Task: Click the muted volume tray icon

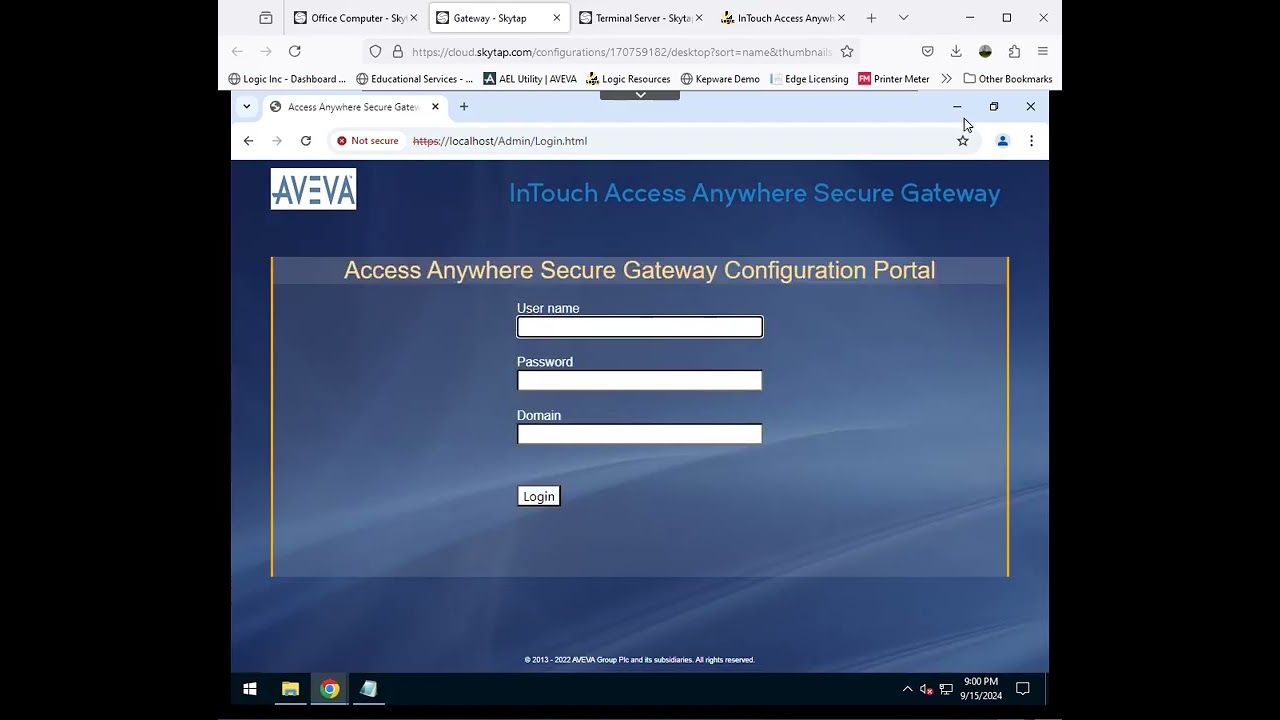Action: pos(926,689)
